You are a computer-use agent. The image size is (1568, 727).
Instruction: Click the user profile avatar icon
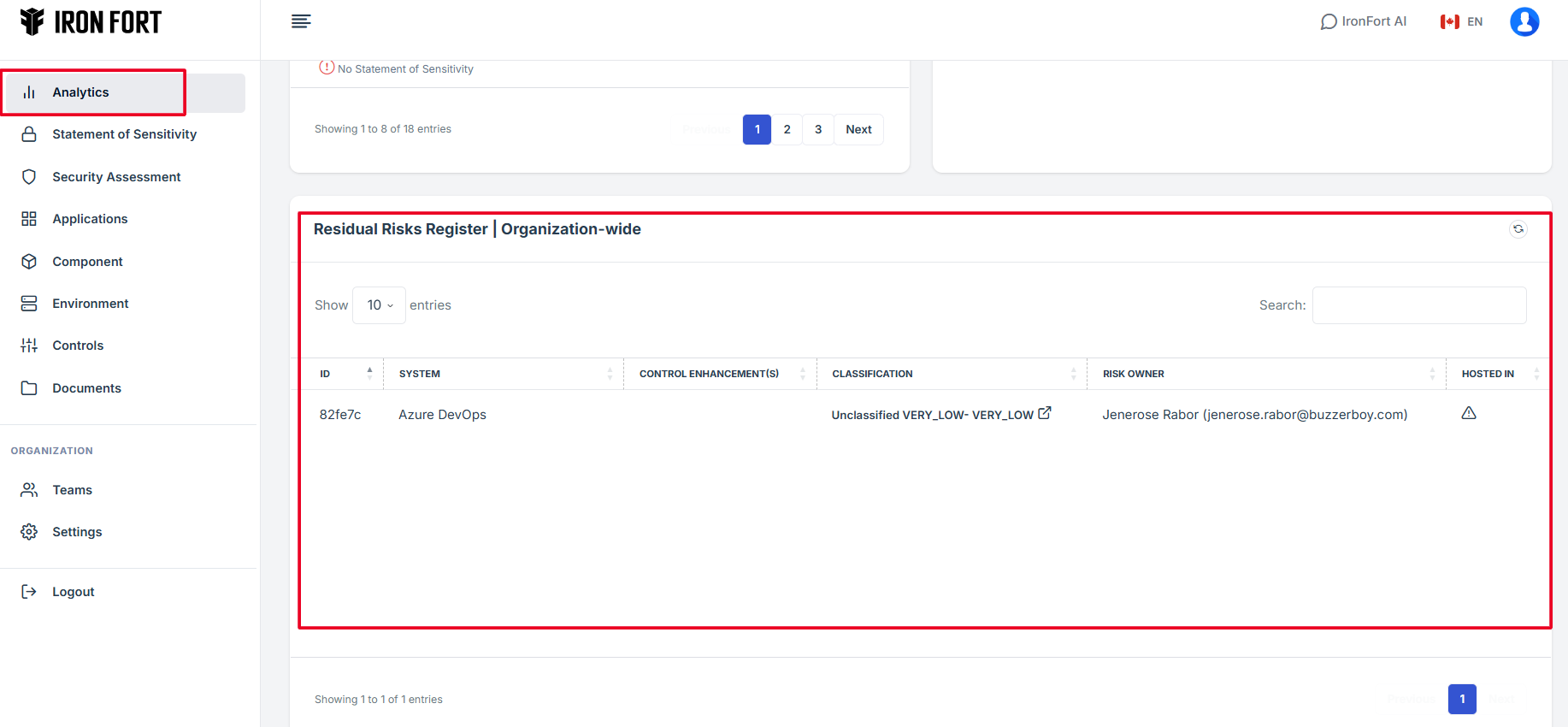pyautogui.click(x=1524, y=21)
